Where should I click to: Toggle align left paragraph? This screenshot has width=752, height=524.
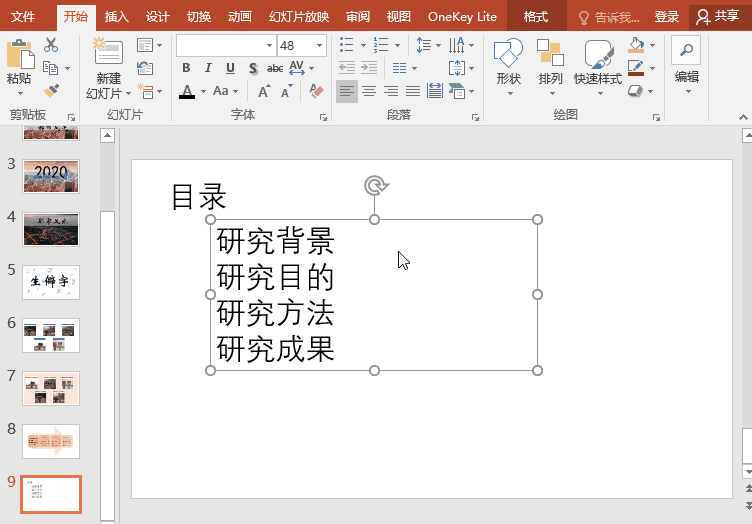tap(347, 91)
